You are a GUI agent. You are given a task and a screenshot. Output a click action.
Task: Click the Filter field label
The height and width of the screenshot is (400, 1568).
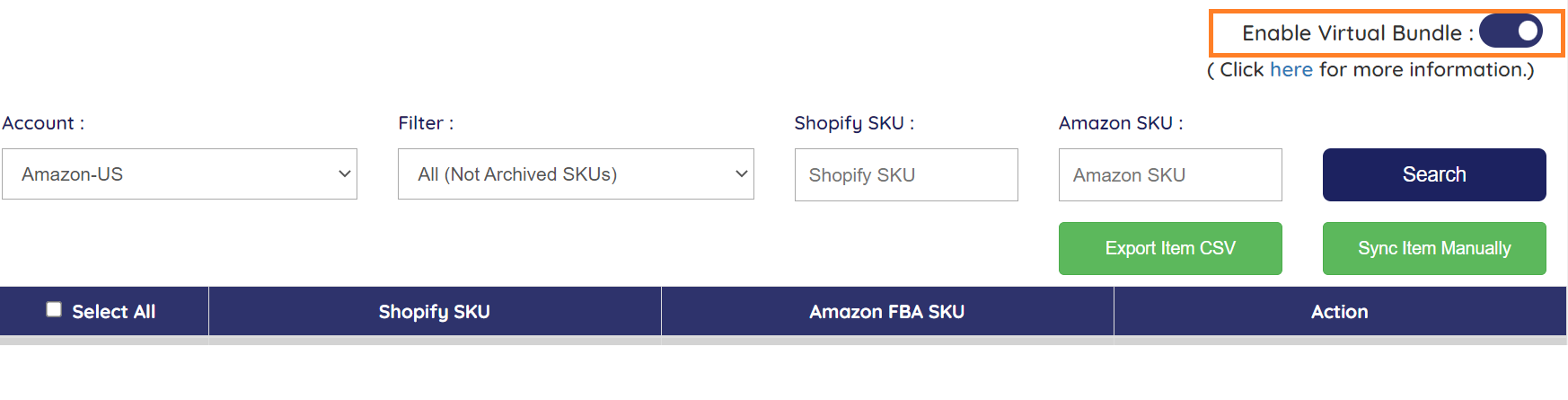(426, 123)
